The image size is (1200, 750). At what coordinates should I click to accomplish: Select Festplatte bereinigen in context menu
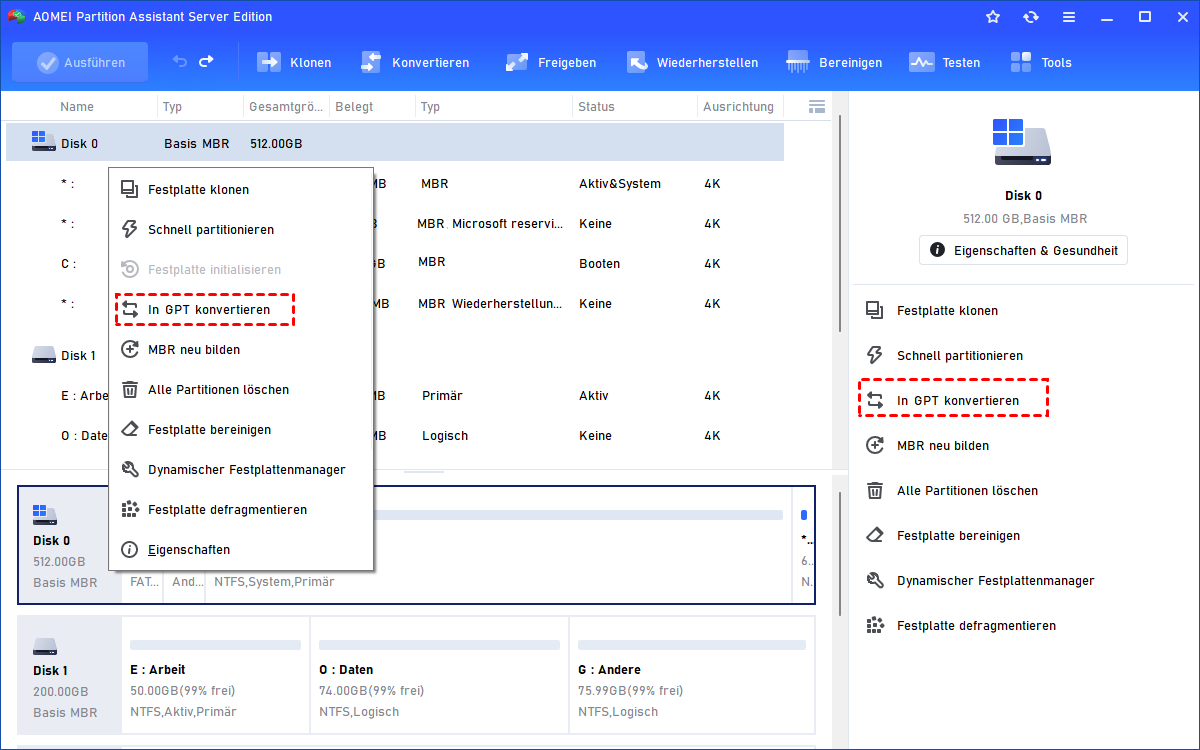coord(241,429)
